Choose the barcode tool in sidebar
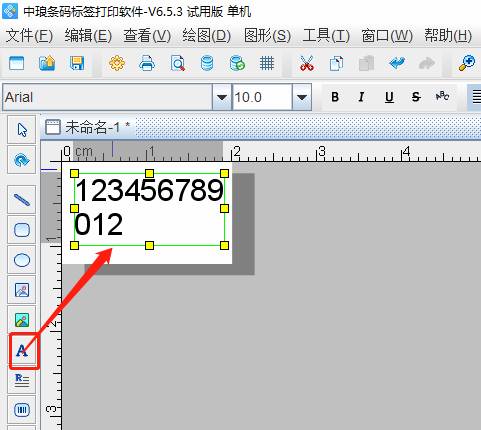The width and height of the screenshot is (481, 430). pos(22,410)
